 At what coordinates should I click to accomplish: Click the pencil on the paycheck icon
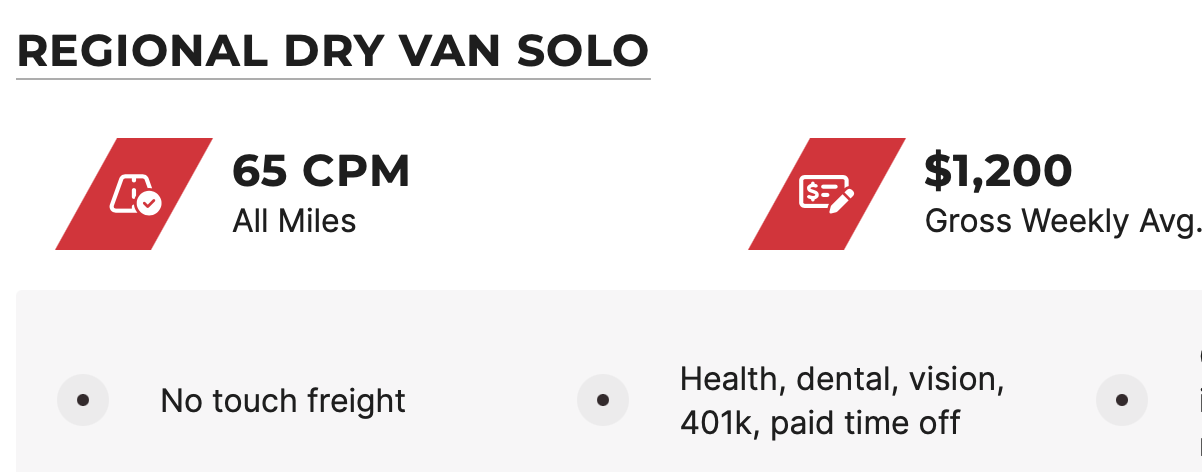point(841,197)
